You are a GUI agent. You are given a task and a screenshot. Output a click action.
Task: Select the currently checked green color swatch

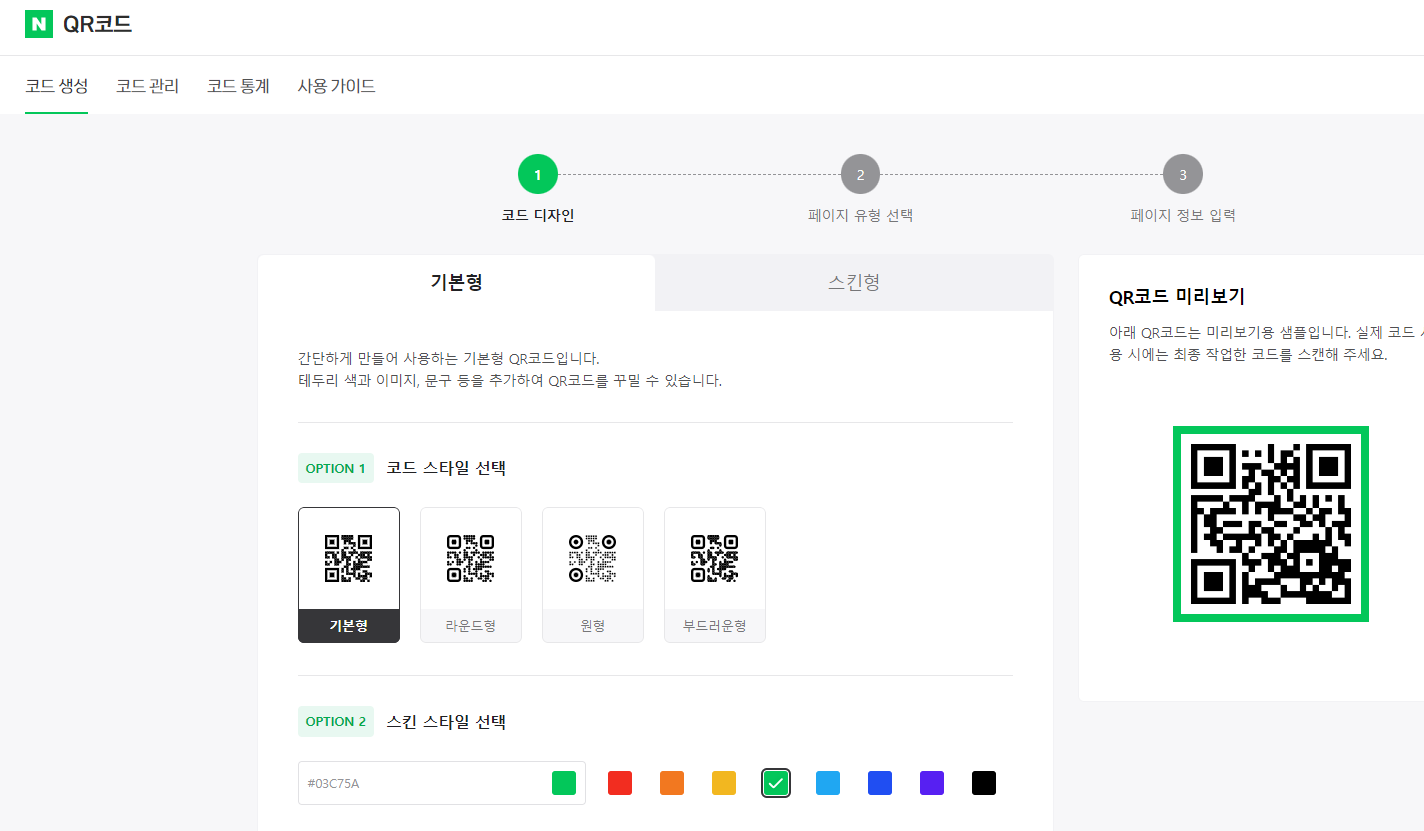tap(775, 783)
